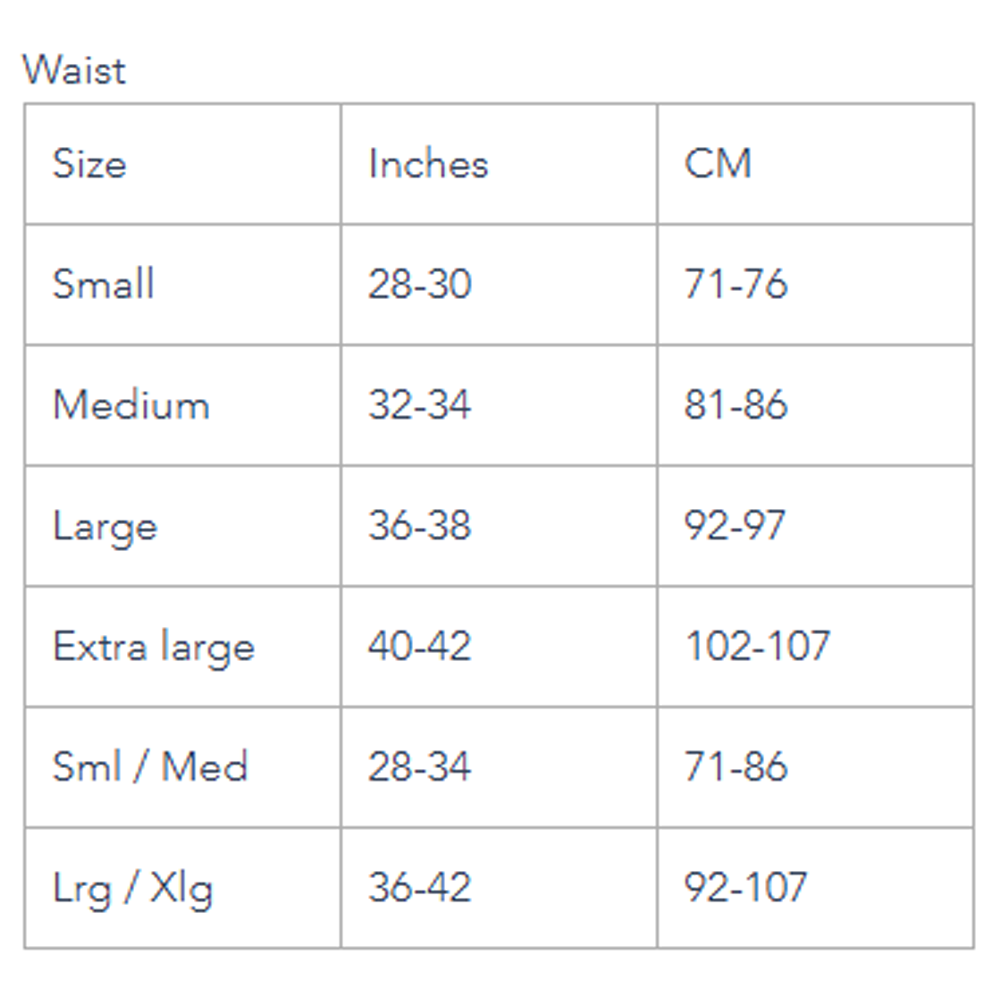
Task: Click the Extra large row label
Action: [154, 647]
